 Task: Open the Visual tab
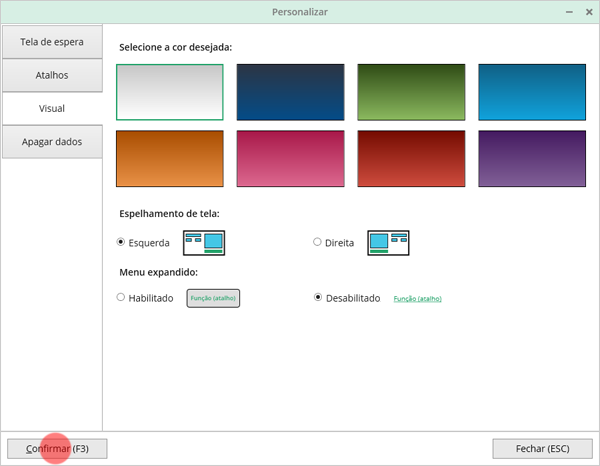[52, 108]
